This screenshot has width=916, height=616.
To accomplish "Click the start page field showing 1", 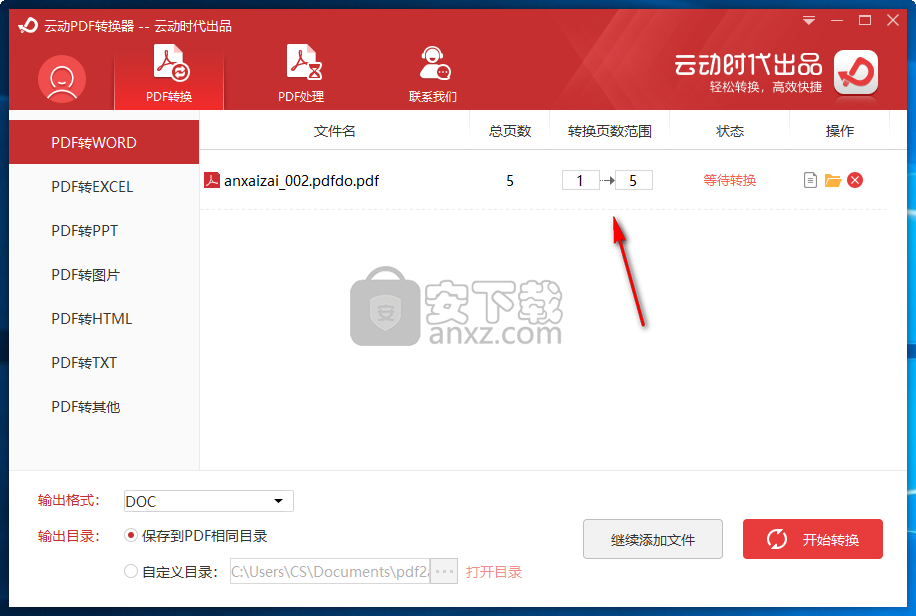I will 580,181.
